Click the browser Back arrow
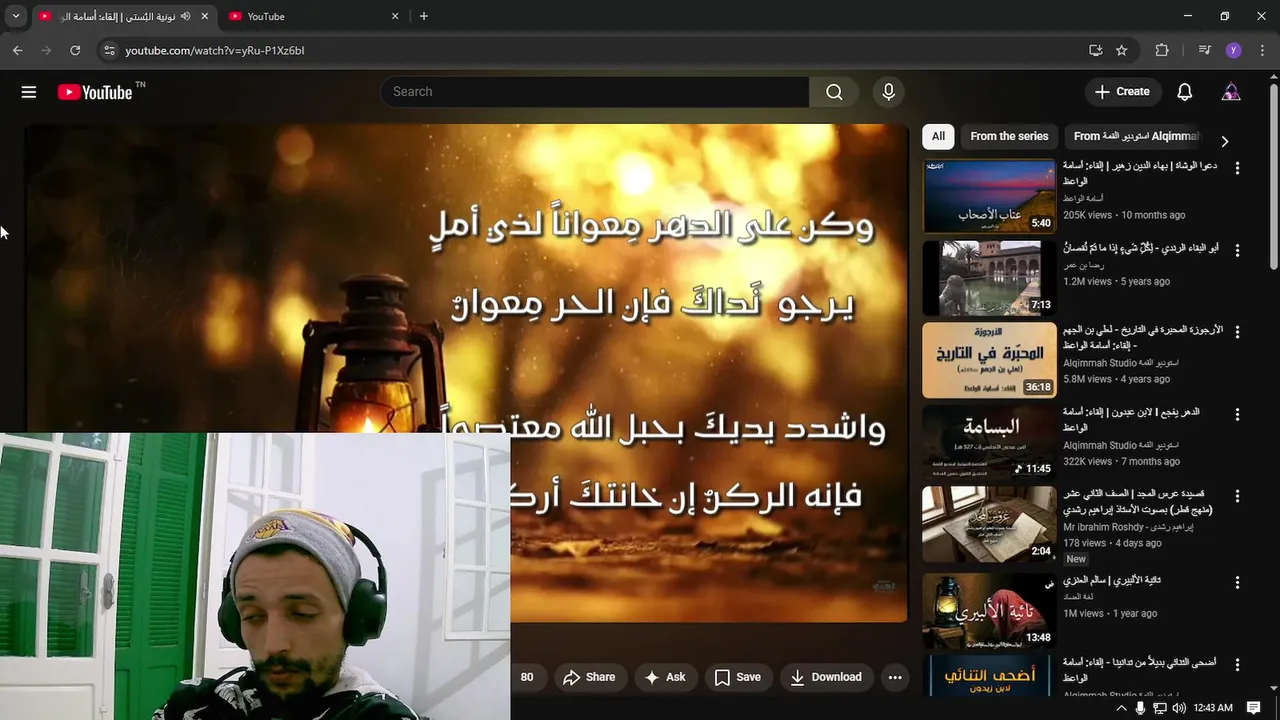Screen dimensions: 1280x720 pyautogui.click(x=17, y=50)
